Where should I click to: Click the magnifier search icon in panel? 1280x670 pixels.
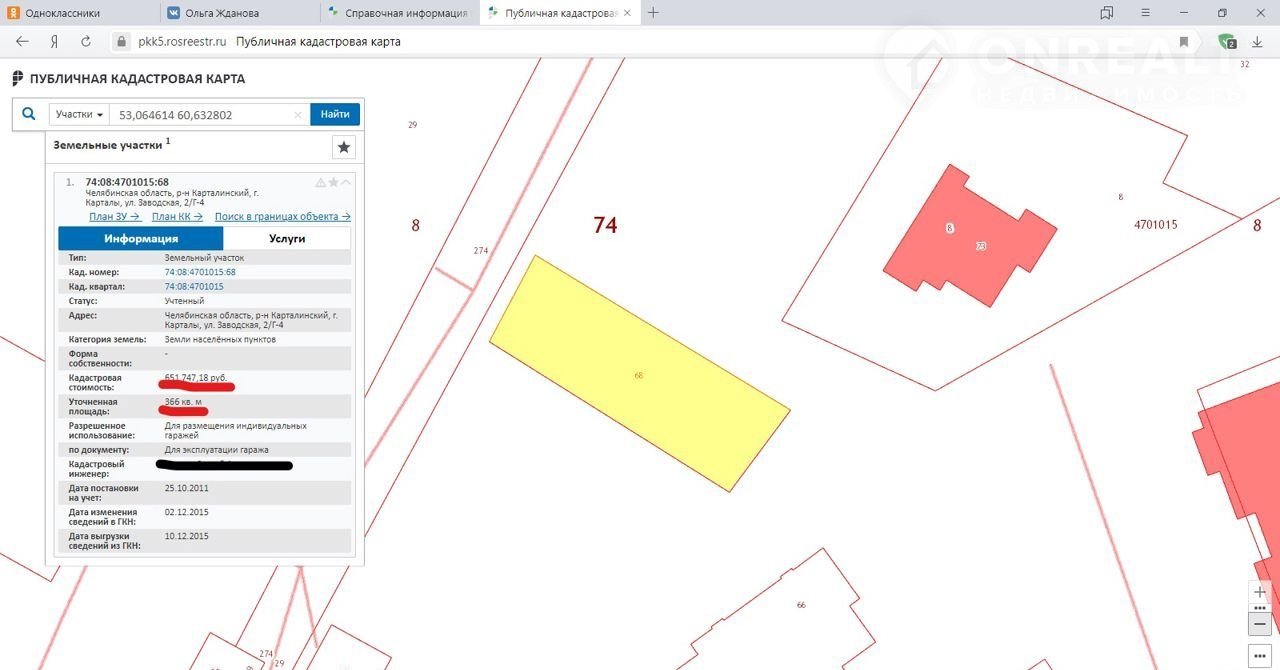(29, 115)
